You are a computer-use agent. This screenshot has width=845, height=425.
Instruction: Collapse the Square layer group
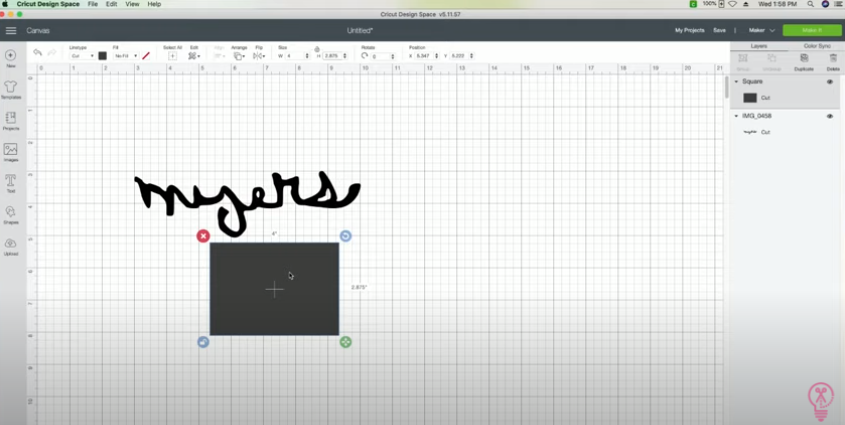click(x=737, y=82)
